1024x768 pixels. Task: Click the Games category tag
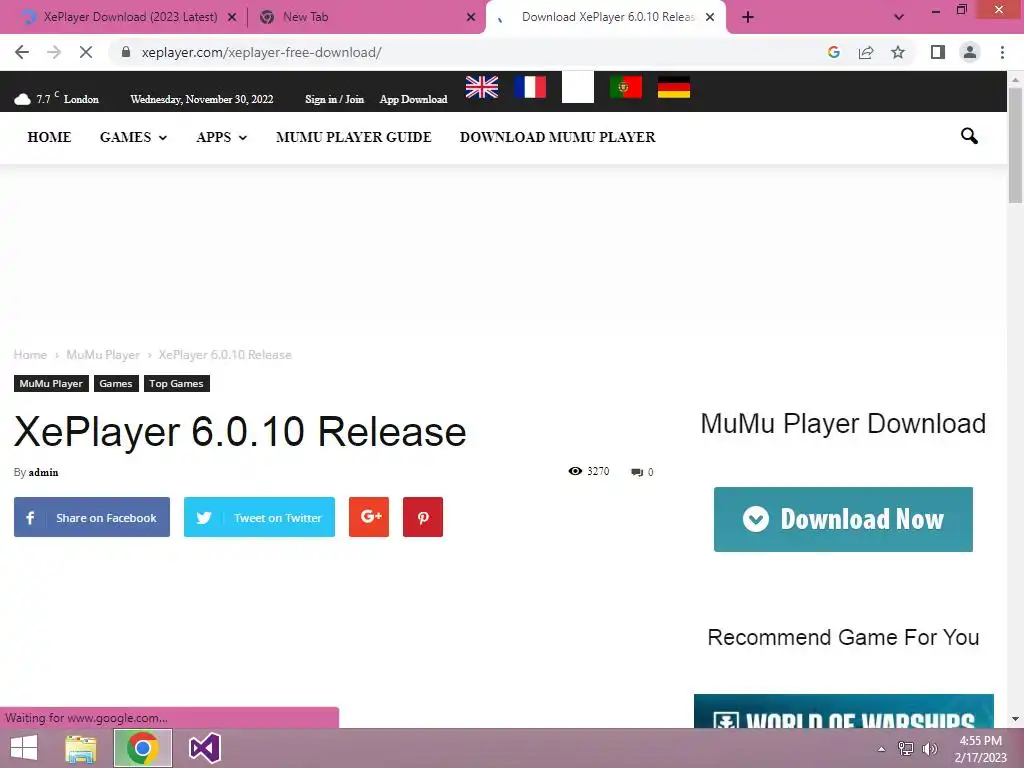pos(116,383)
